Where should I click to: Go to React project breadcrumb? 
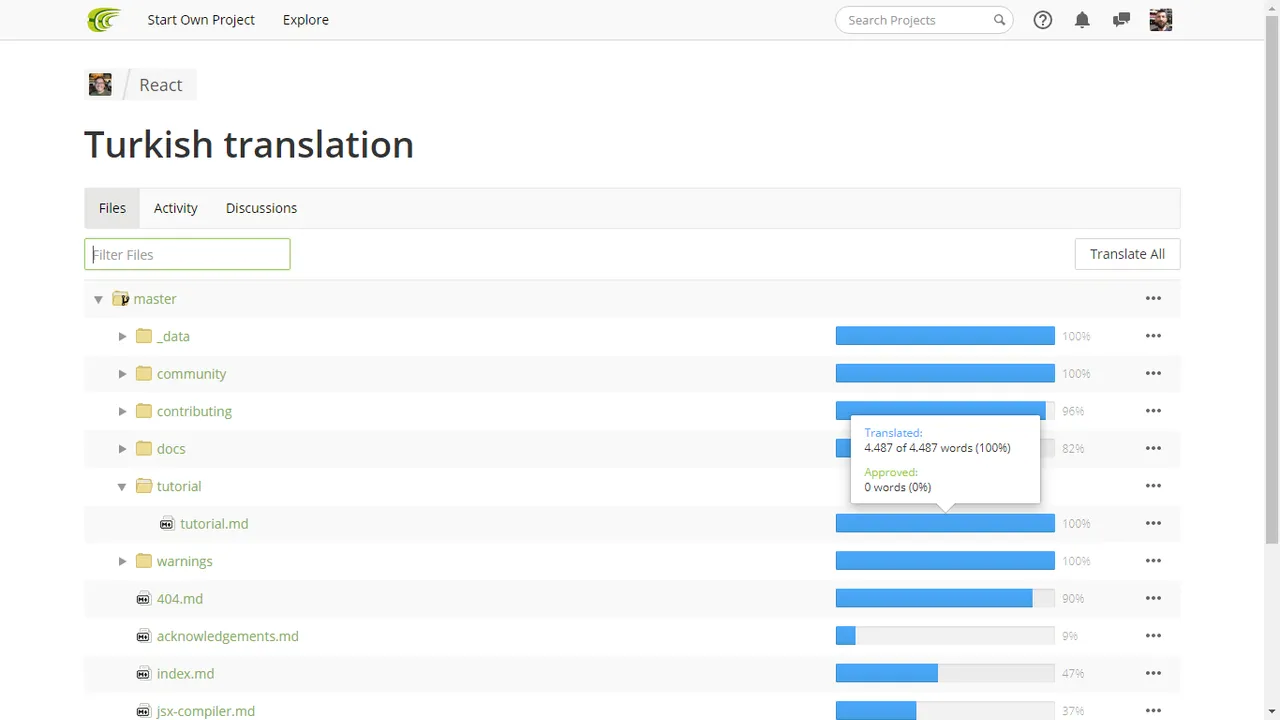pos(161,85)
